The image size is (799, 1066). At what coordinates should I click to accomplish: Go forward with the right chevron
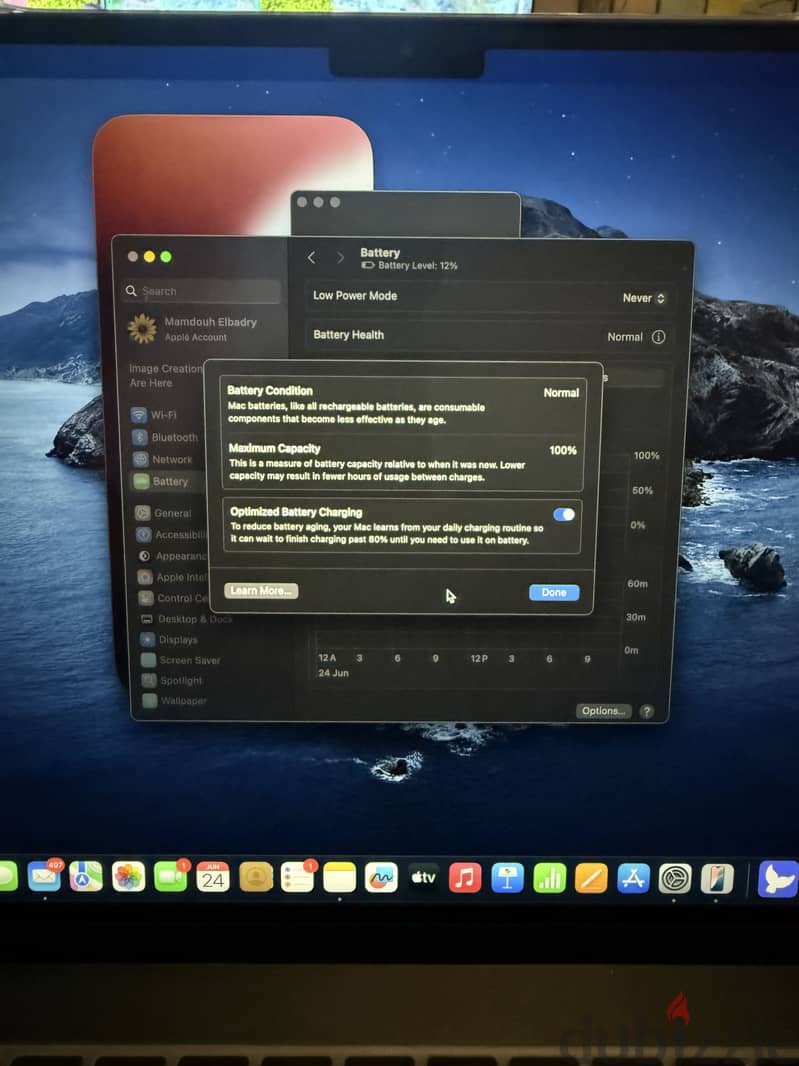click(x=340, y=257)
